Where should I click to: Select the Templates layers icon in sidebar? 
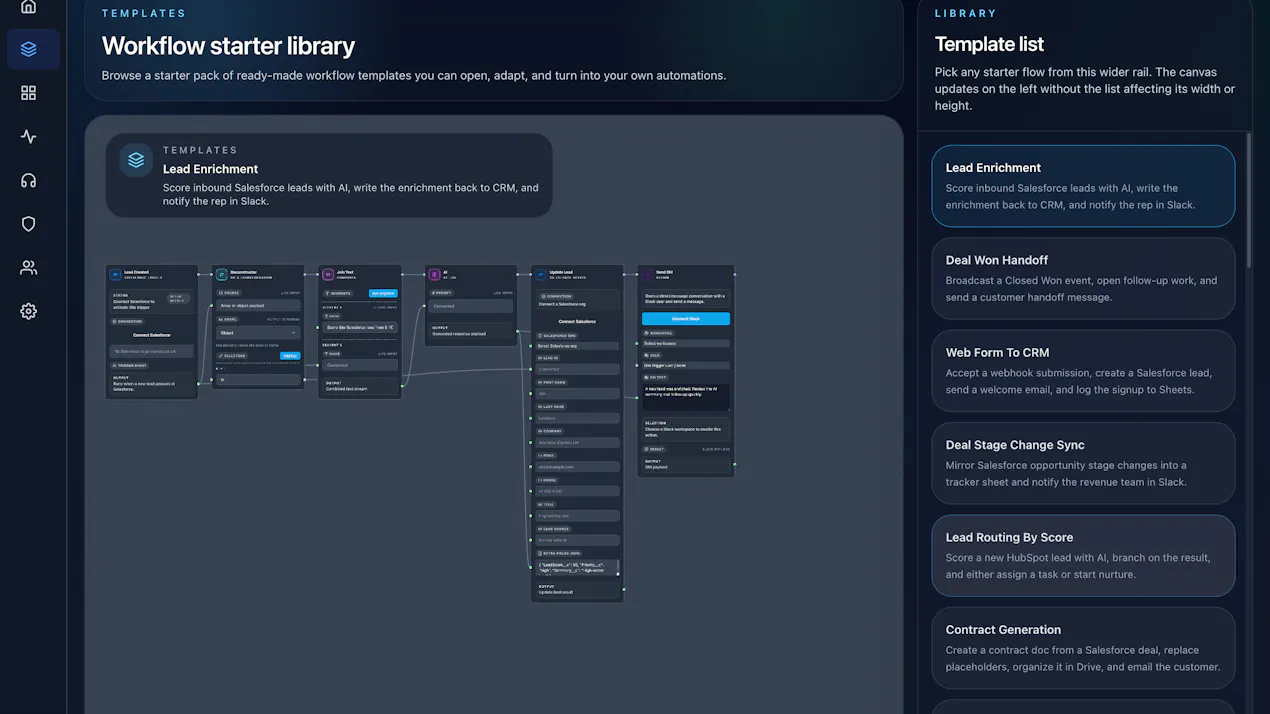click(x=28, y=49)
